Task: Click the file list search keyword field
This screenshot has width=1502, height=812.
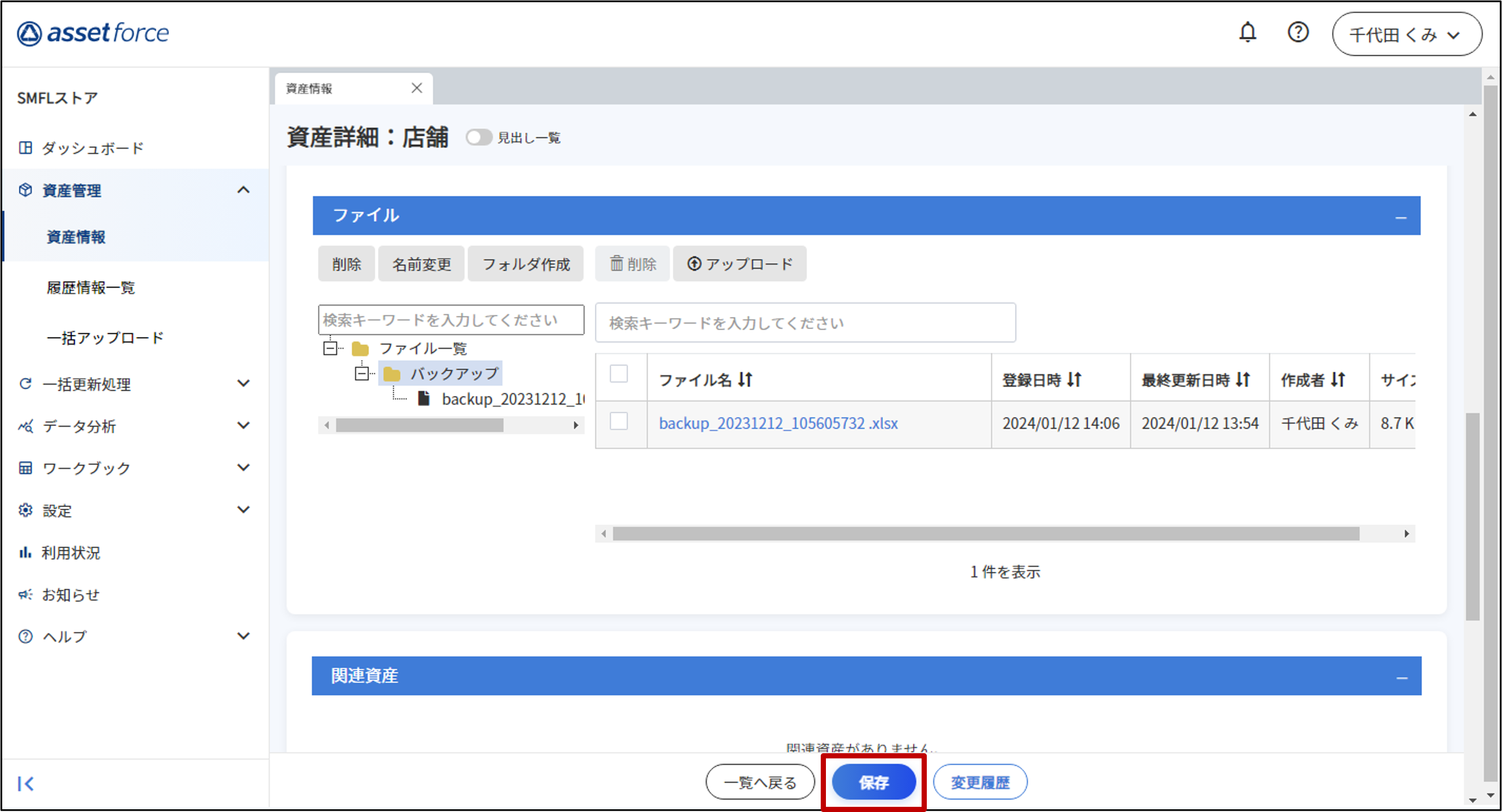Action: (x=805, y=323)
